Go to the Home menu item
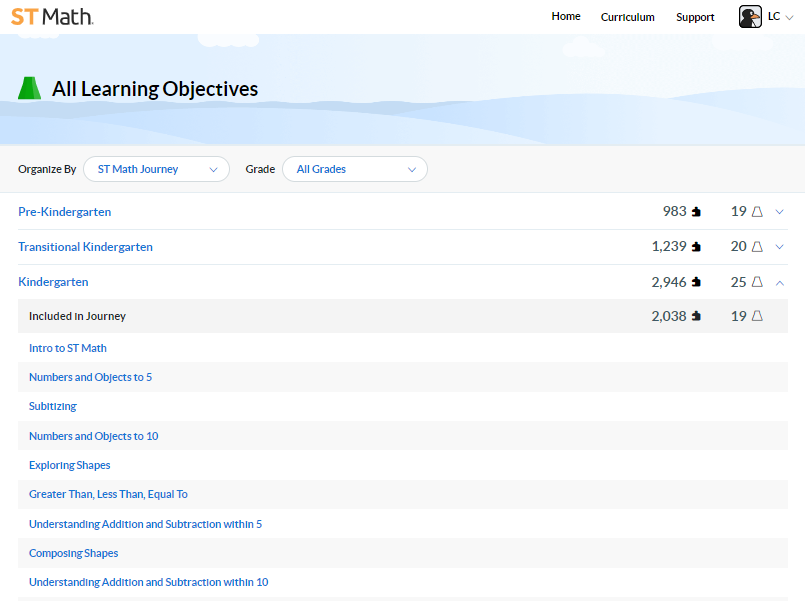805x601 pixels. coord(566,16)
